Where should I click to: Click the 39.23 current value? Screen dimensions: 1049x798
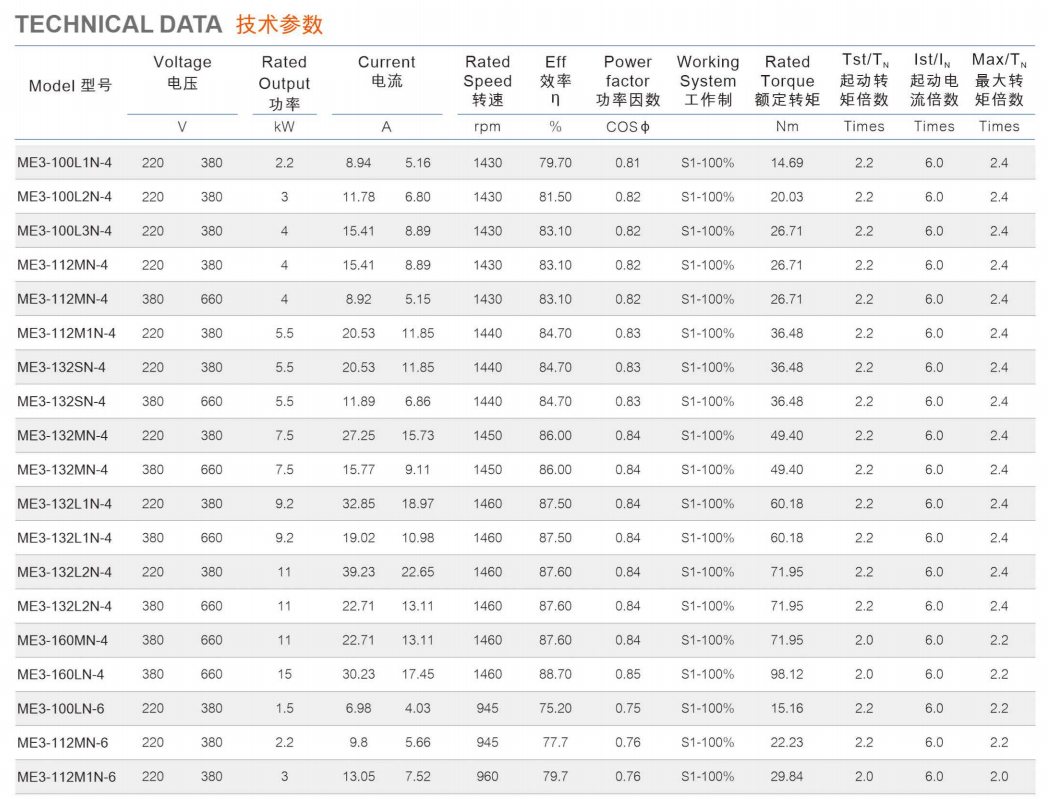[x=359, y=572]
